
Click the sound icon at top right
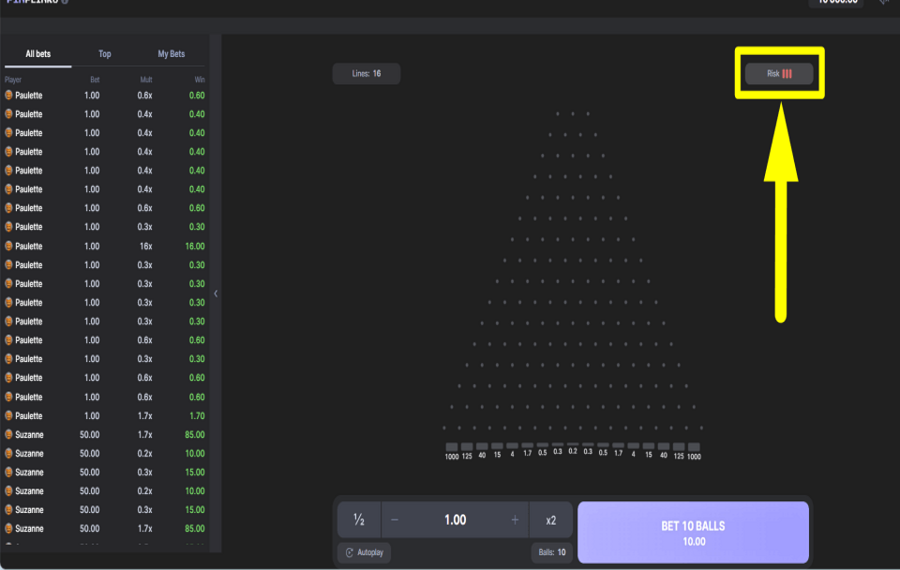pos(884,2)
